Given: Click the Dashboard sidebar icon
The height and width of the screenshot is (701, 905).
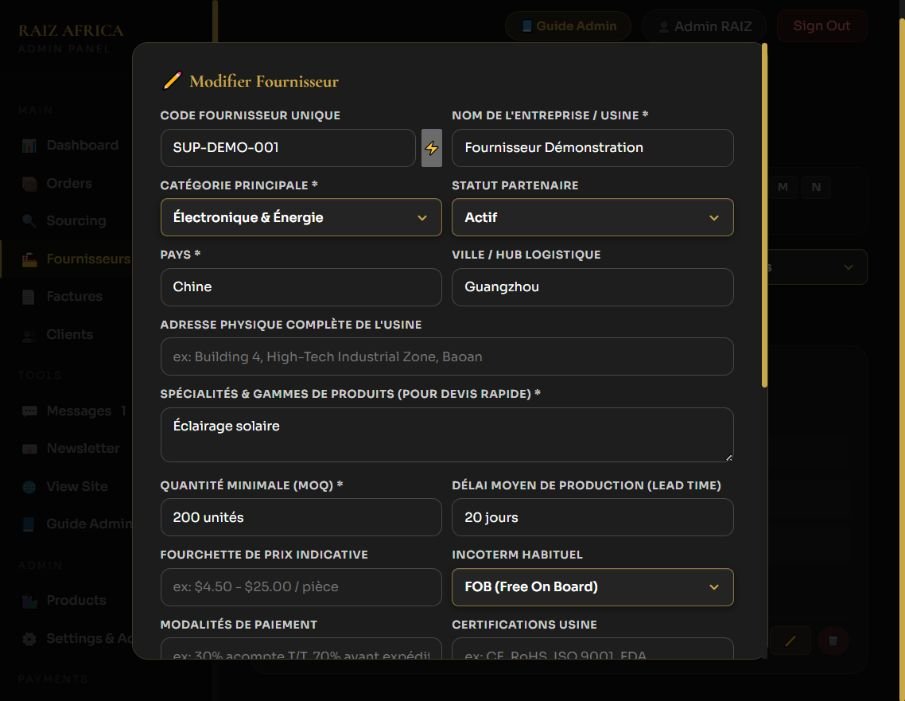Looking at the screenshot, I should click(29, 145).
